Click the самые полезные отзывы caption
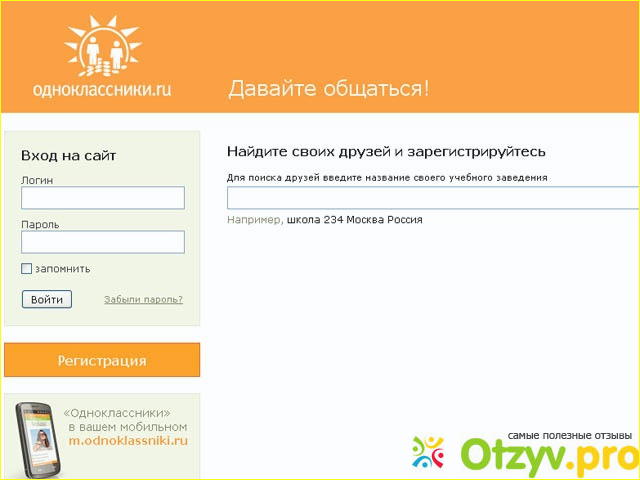This screenshot has width=640, height=480. [x=569, y=436]
